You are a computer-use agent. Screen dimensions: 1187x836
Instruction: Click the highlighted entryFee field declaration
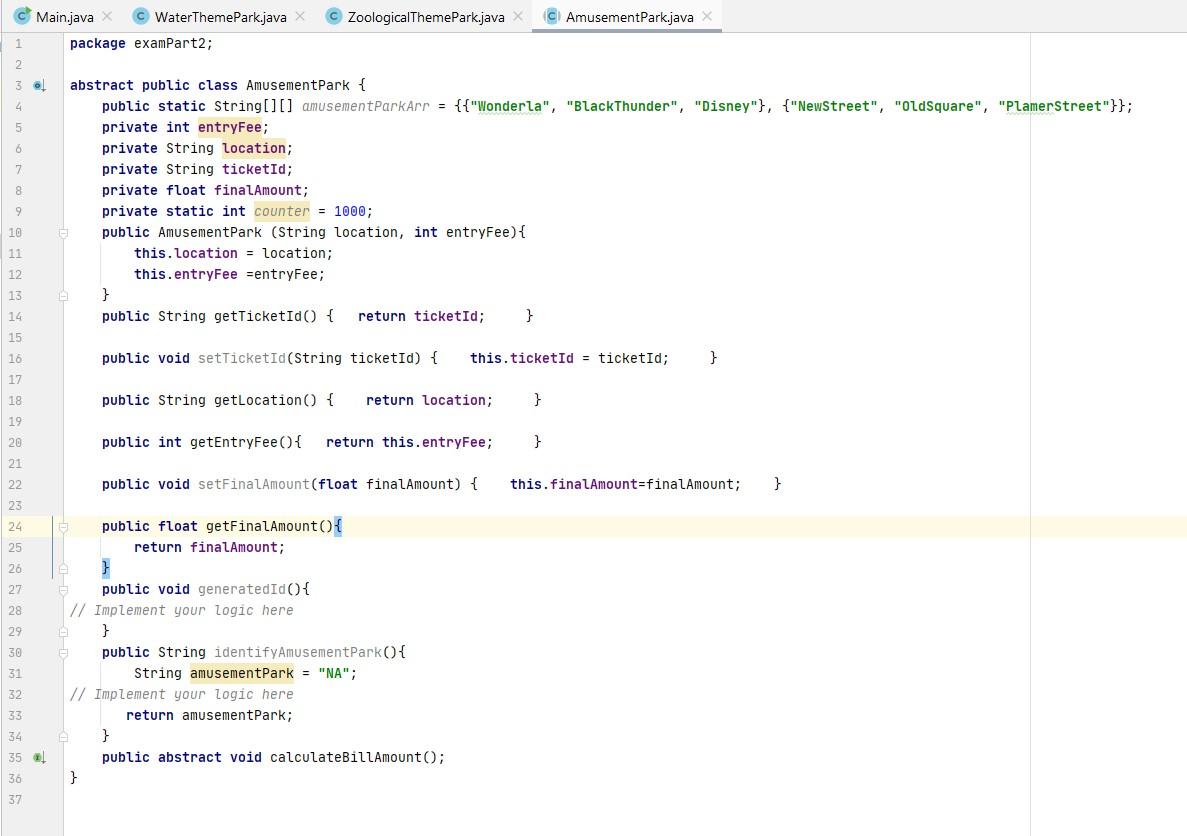(229, 127)
